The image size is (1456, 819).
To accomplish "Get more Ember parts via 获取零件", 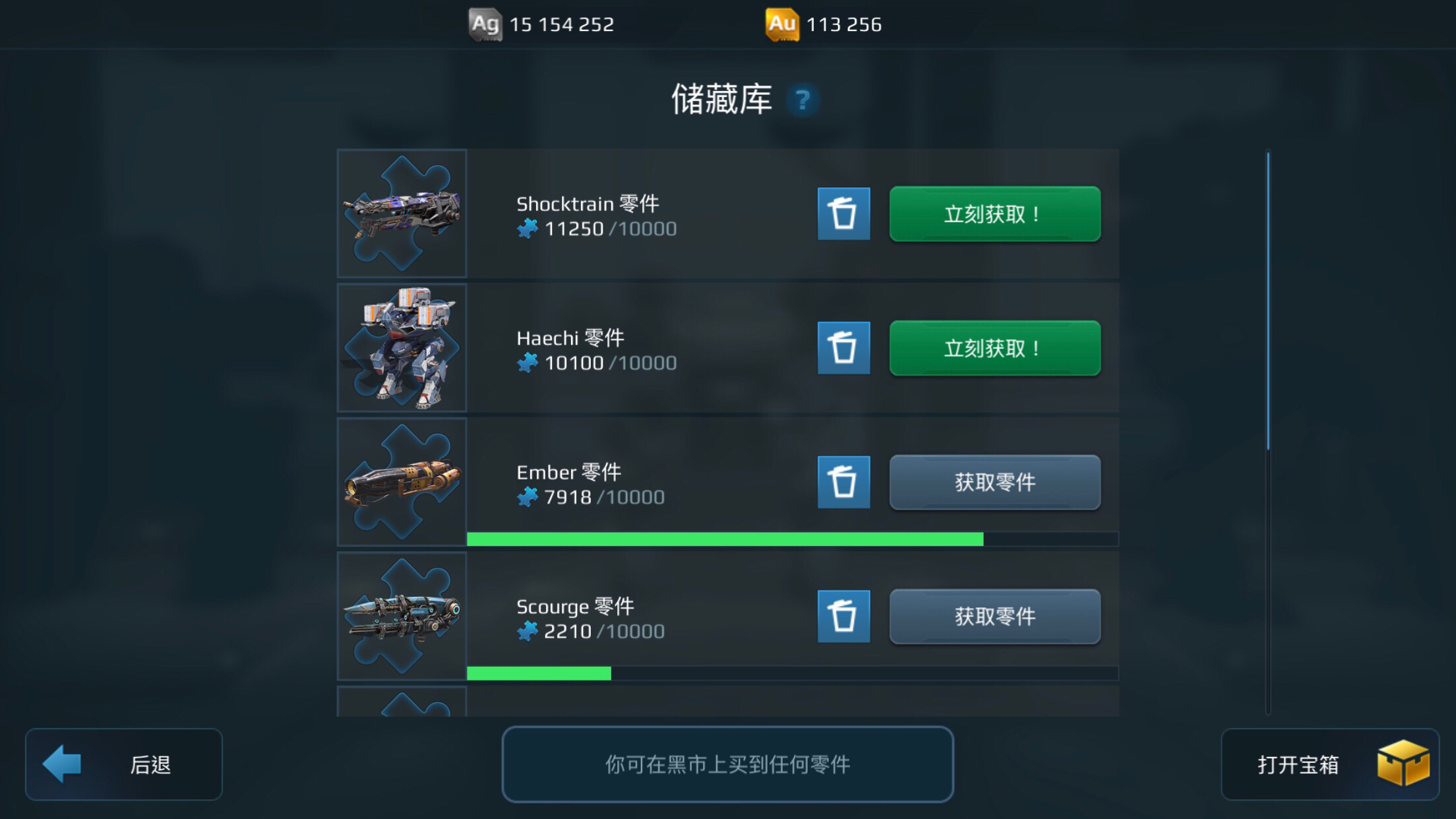I will [995, 482].
